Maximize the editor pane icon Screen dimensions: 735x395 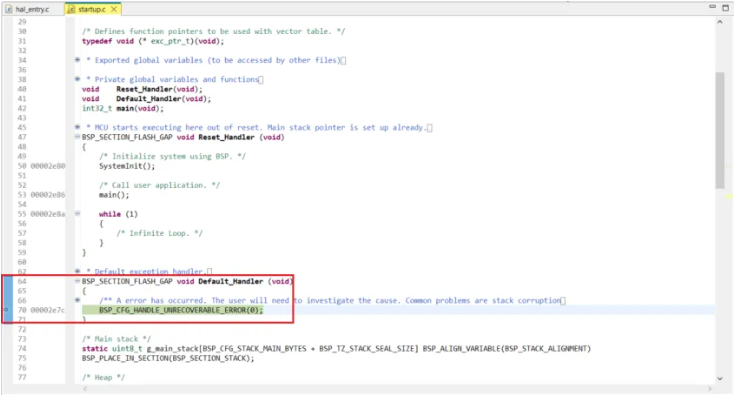click(726, 7)
